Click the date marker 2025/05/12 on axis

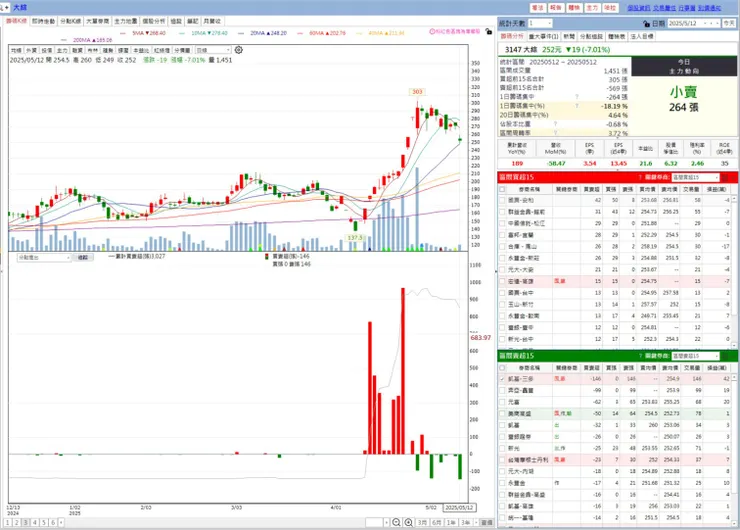(459, 508)
